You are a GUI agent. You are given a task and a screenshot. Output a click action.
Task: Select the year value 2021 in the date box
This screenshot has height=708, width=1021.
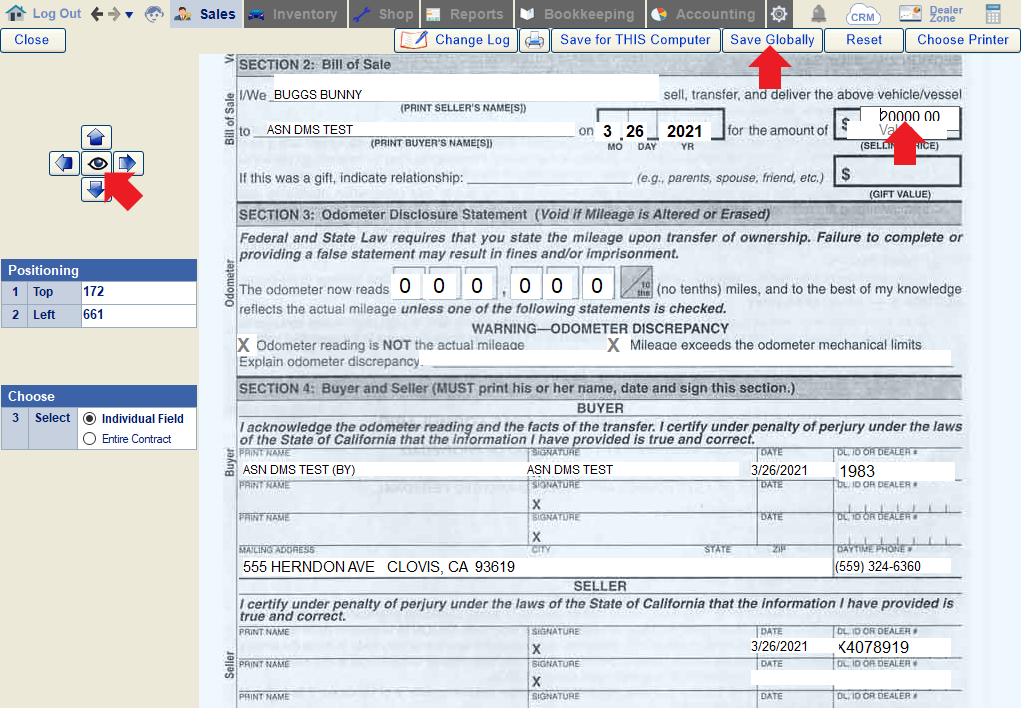[684, 132]
